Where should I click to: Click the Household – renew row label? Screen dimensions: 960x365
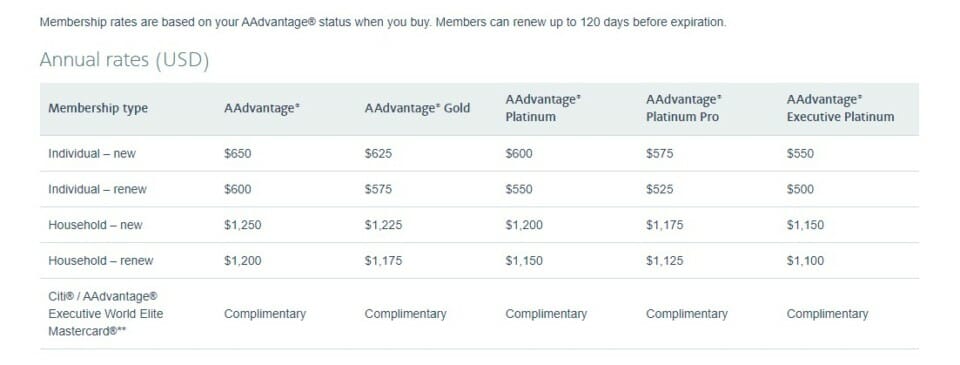(x=100, y=261)
